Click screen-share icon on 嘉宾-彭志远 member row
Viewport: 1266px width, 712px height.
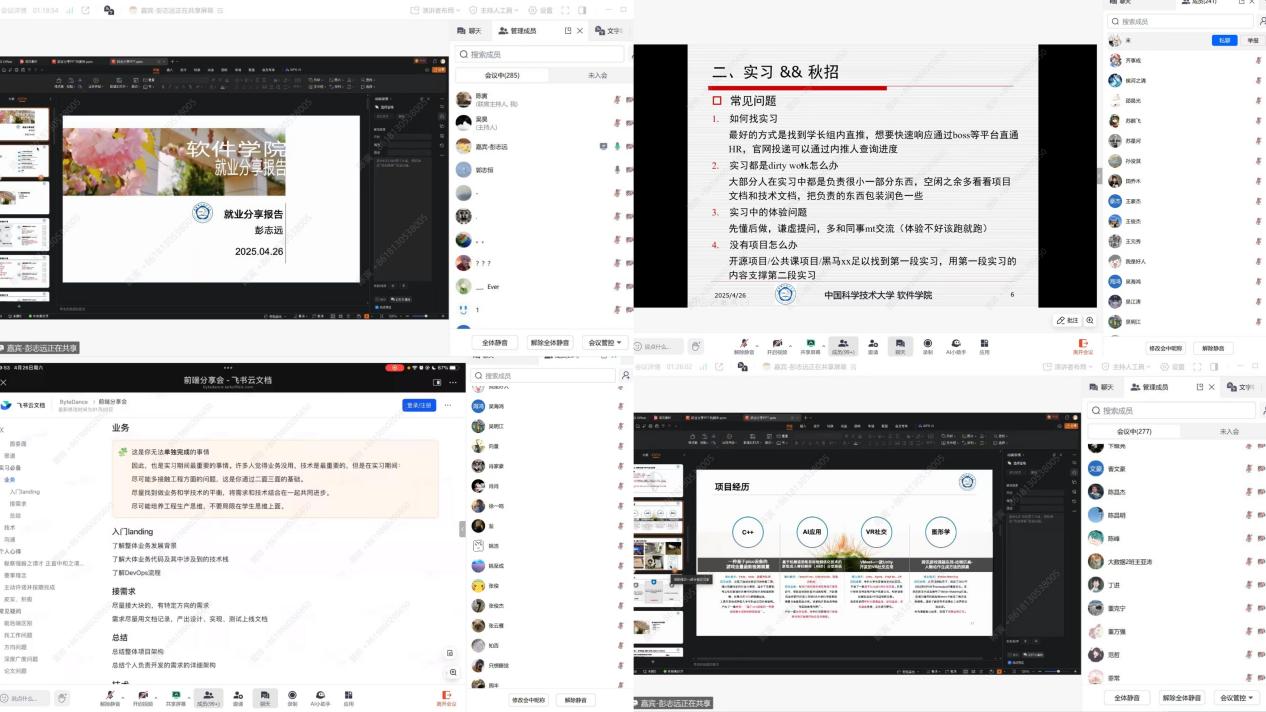pos(603,146)
